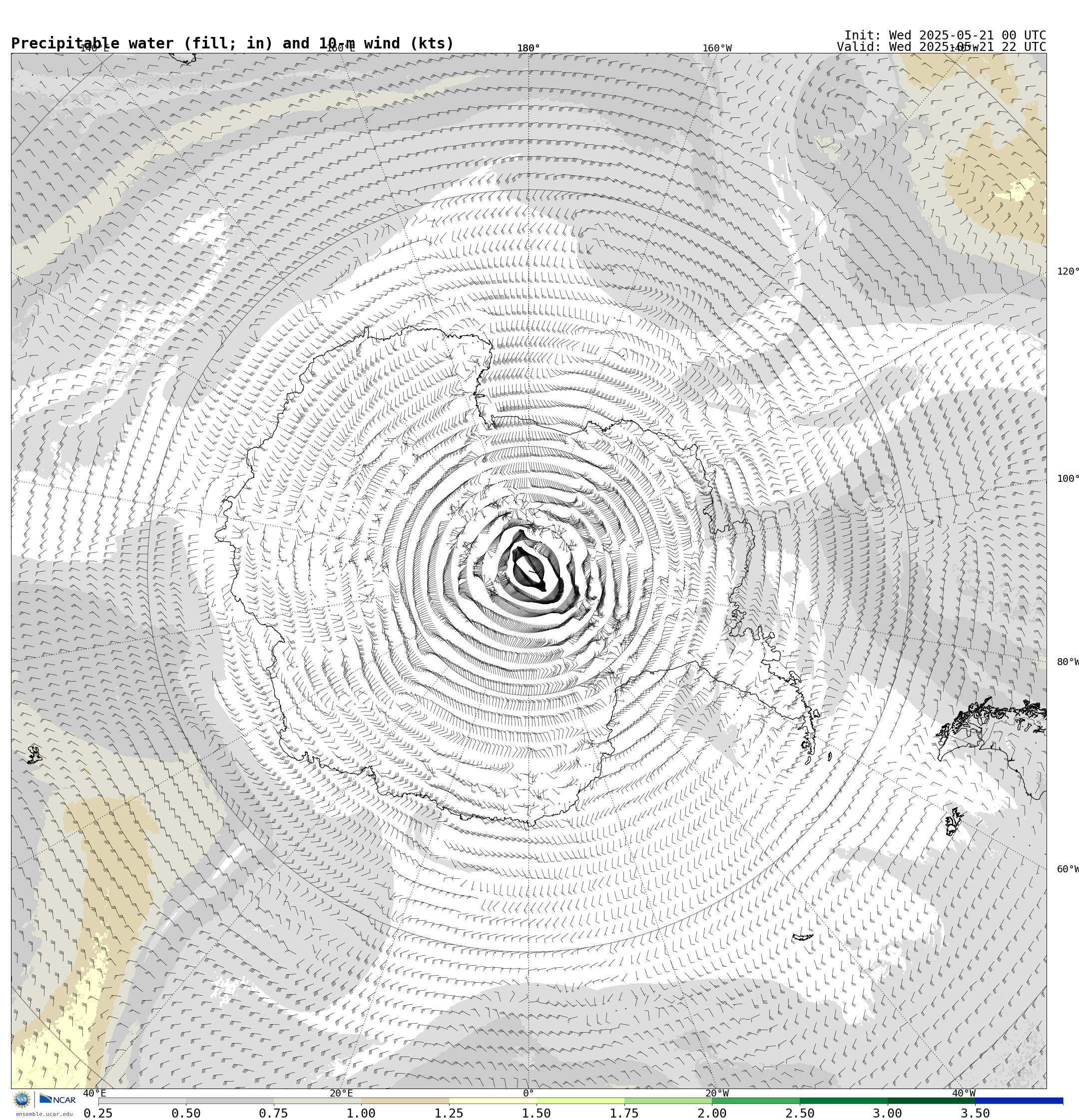Pick the tan 1.00–1.25 colorbar swatch
Viewport: 1079px width, 1120px height.
[405, 1101]
